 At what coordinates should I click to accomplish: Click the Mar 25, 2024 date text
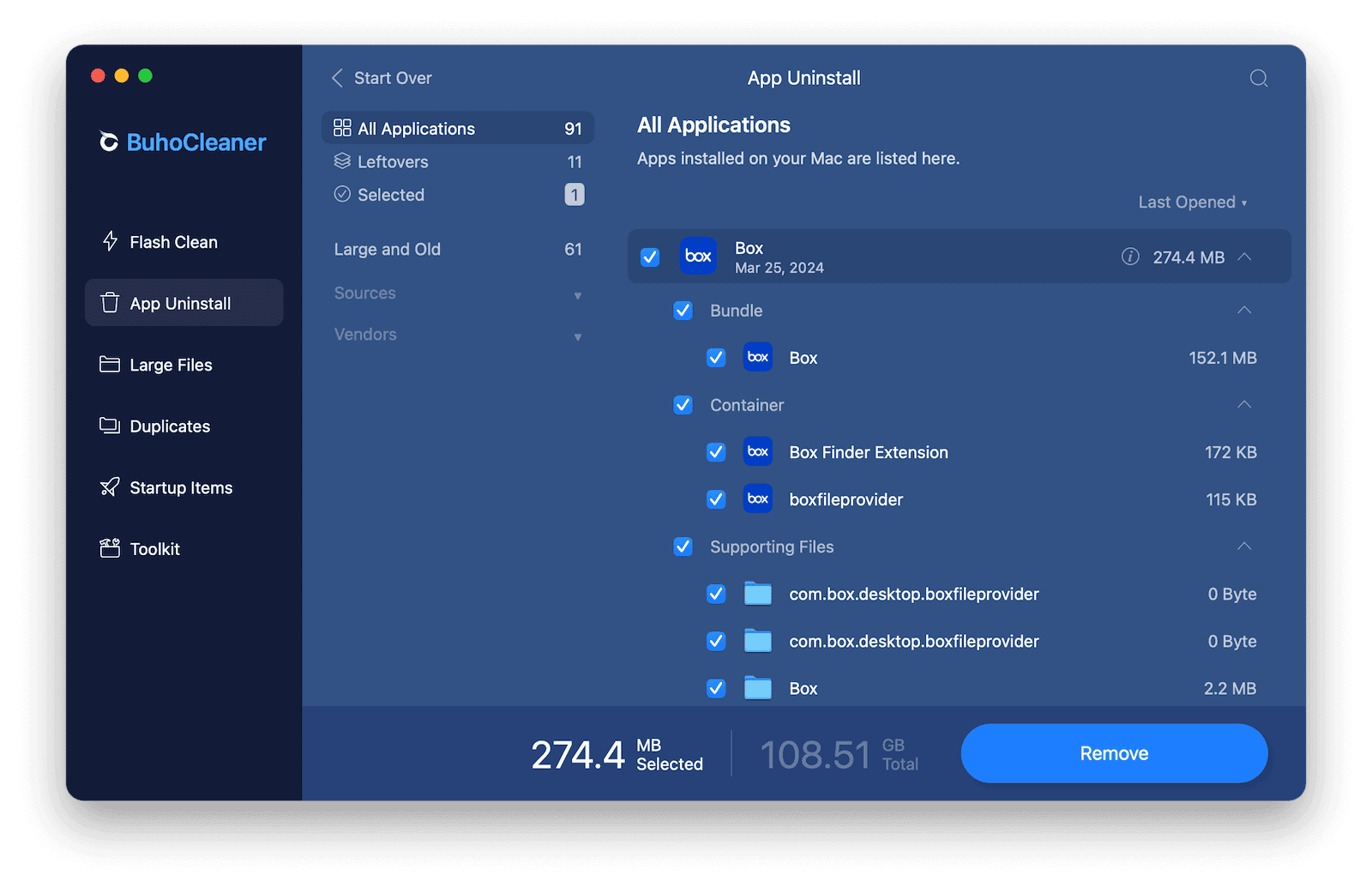pos(779,268)
